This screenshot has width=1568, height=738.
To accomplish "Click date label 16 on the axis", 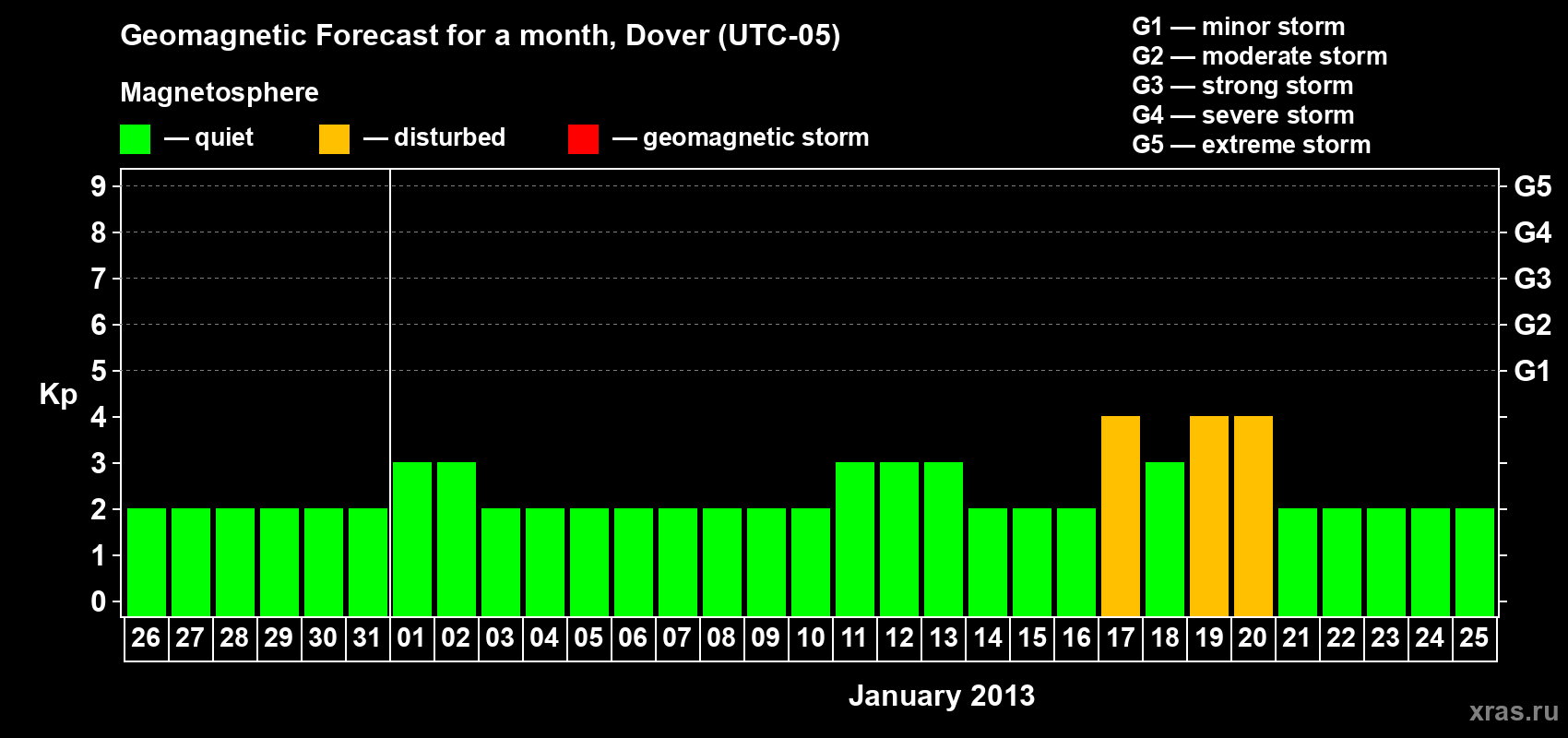I will (1076, 637).
